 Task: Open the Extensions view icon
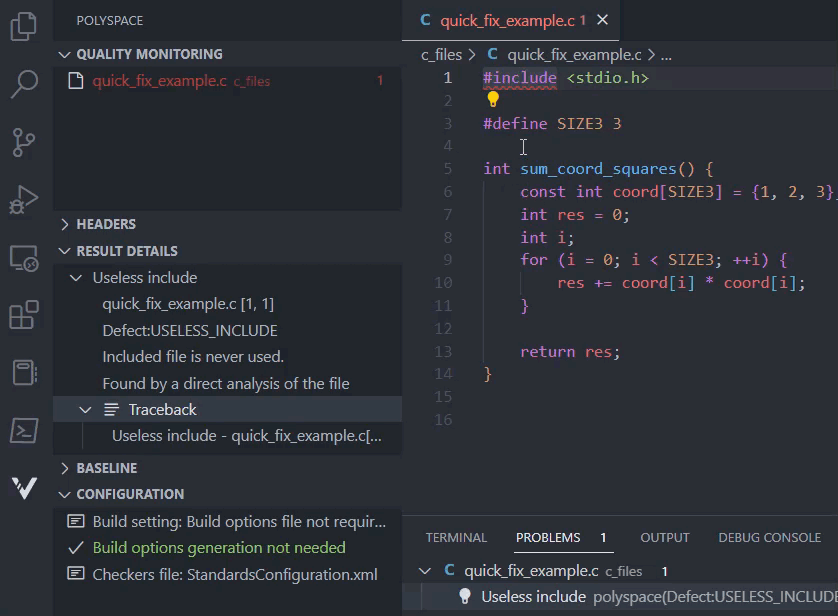coord(24,315)
